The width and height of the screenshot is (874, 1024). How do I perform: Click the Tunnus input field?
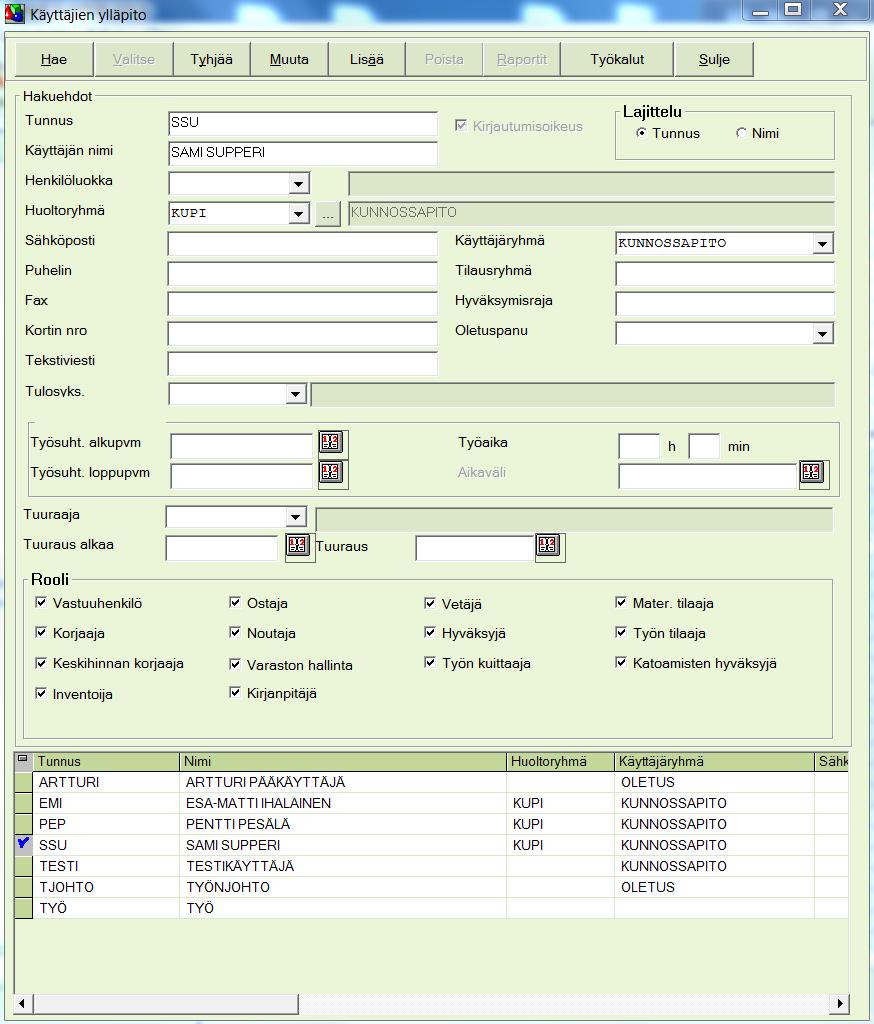[302, 123]
